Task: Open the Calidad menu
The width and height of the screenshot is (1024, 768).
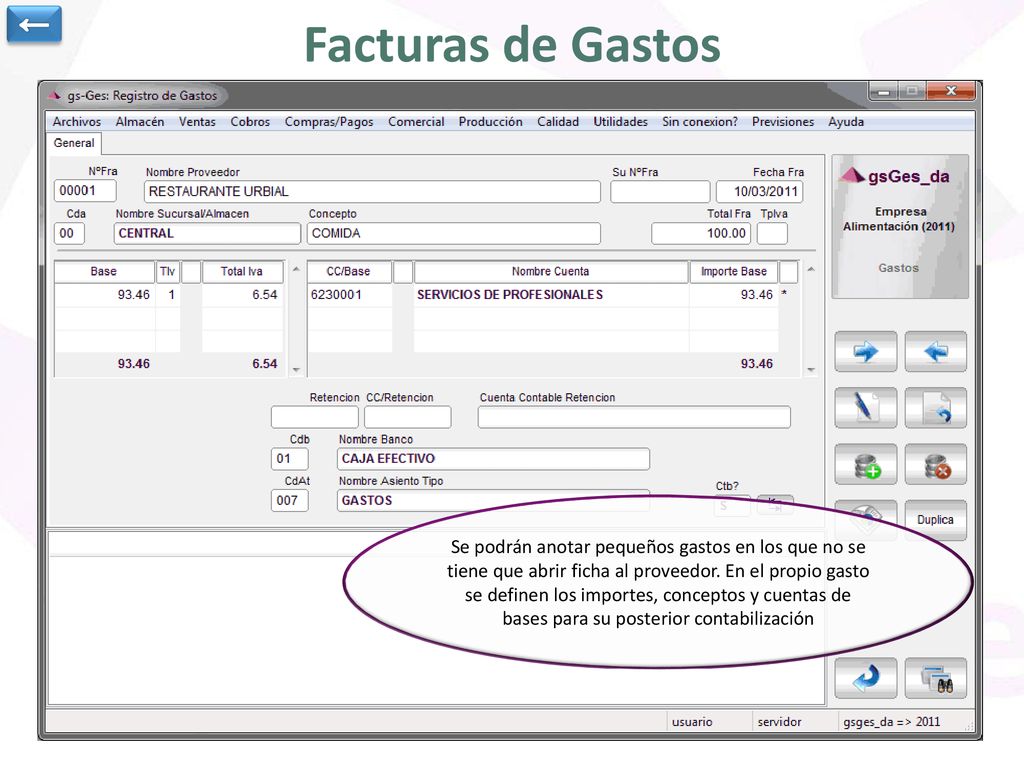Action: (x=558, y=121)
